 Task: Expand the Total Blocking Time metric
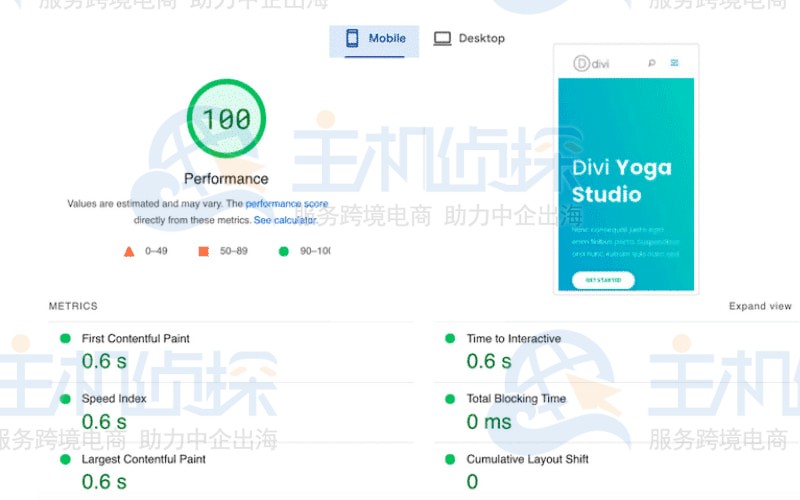pyautogui.click(x=515, y=399)
